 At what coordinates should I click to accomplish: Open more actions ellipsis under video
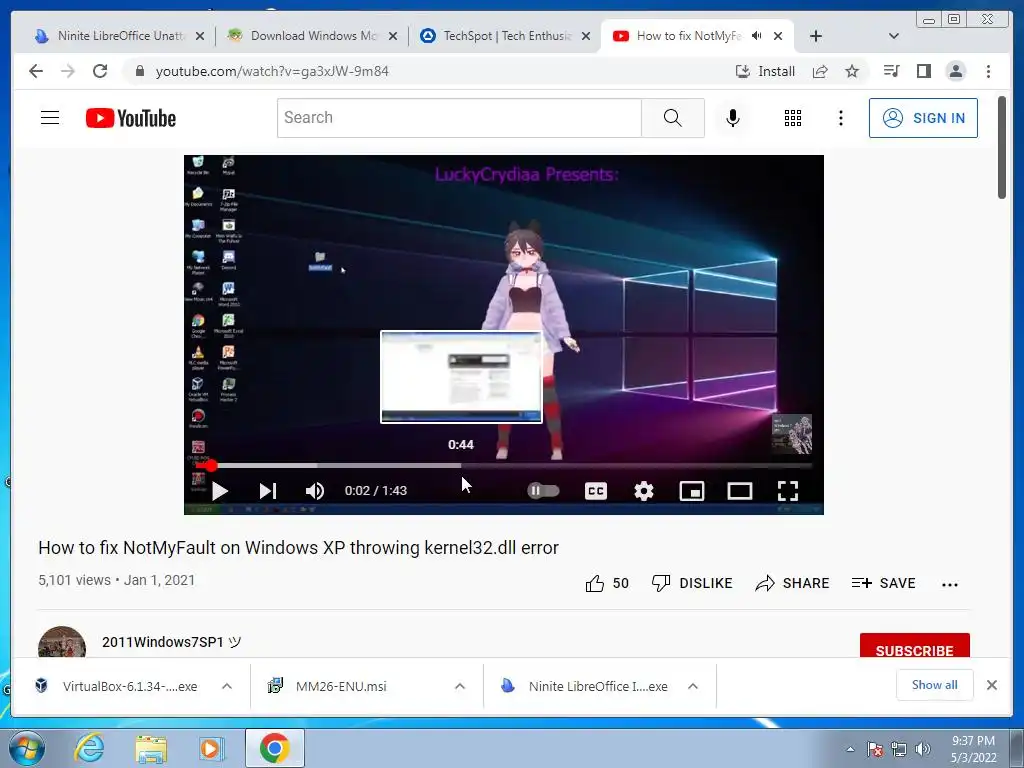(x=950, y=584)
